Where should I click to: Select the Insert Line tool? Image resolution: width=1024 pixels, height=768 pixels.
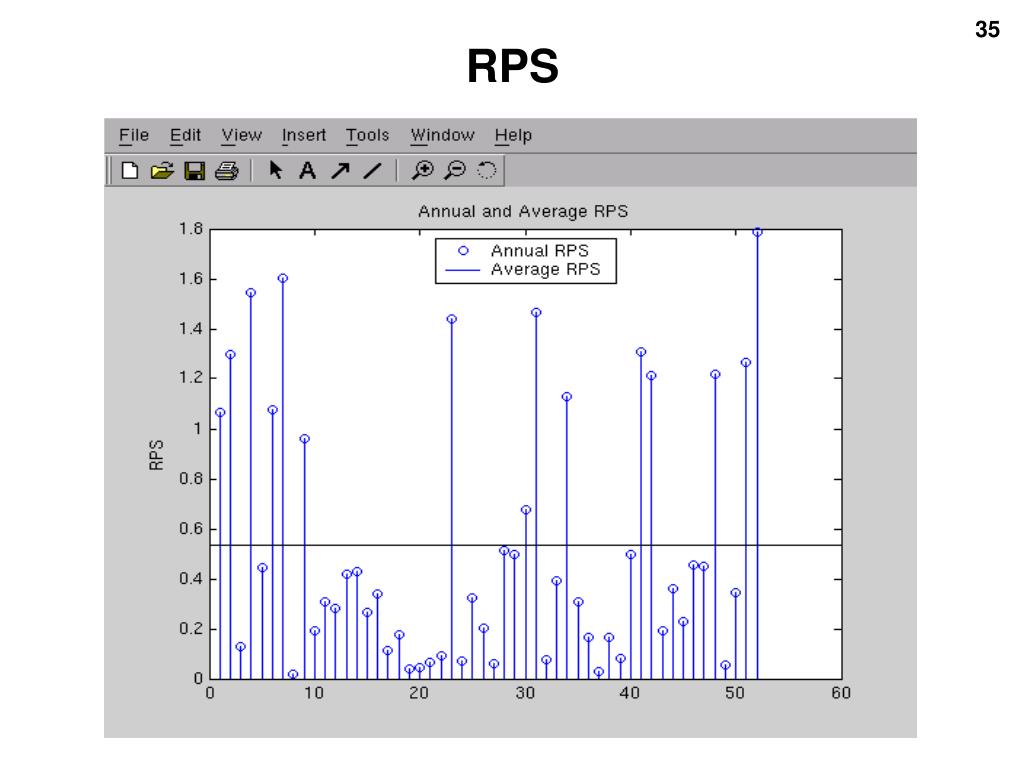tap(372, 171)
